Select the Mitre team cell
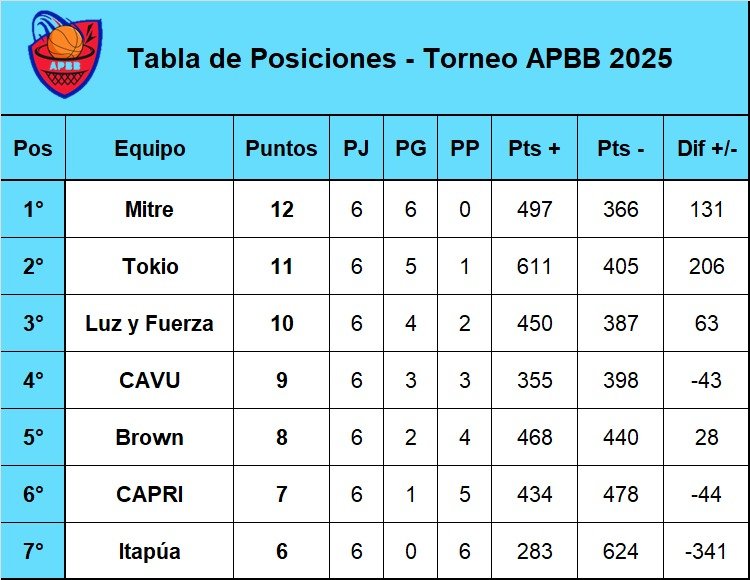This screenshot has height=580, width=750. [x=149, y=210]
